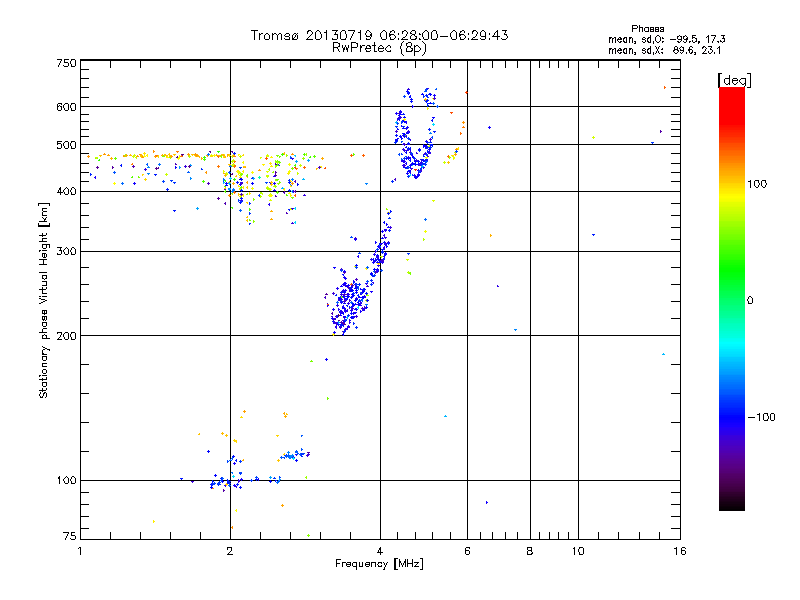The image size is (800, 600).
Task: Click the y-axis tick label '600'
Action: 66,107
